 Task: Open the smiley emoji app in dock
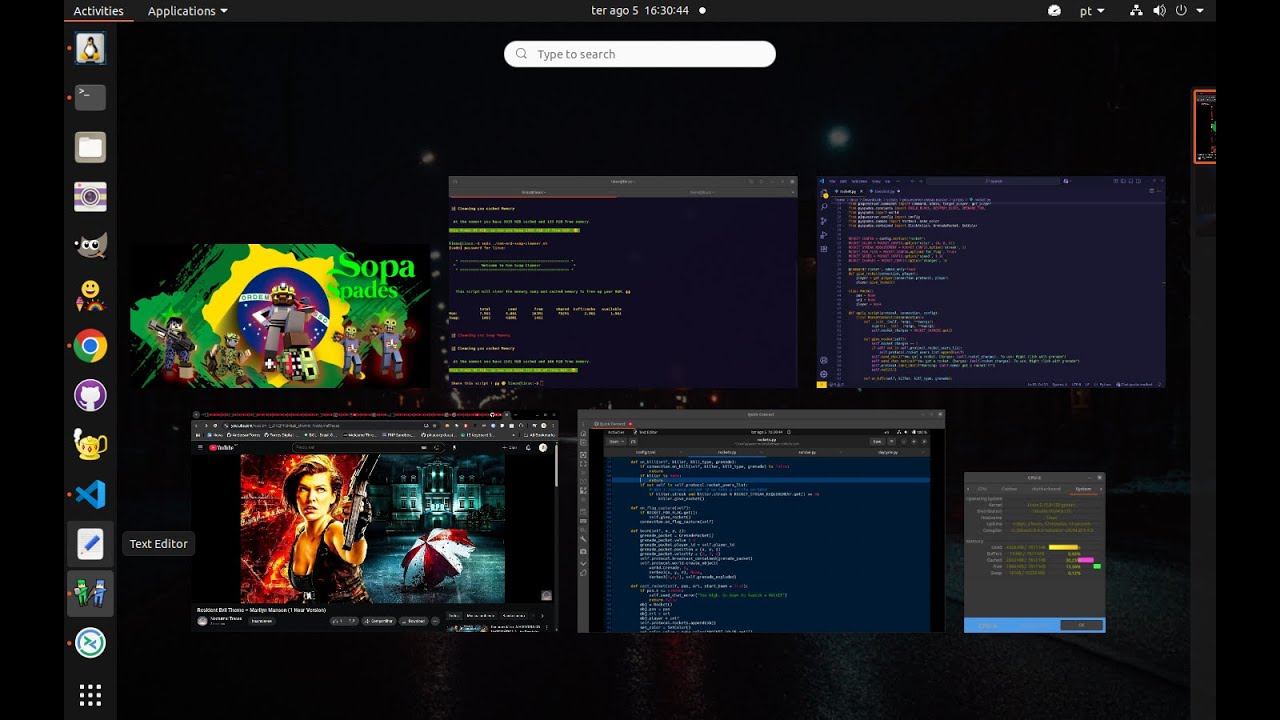coord(90,296)
